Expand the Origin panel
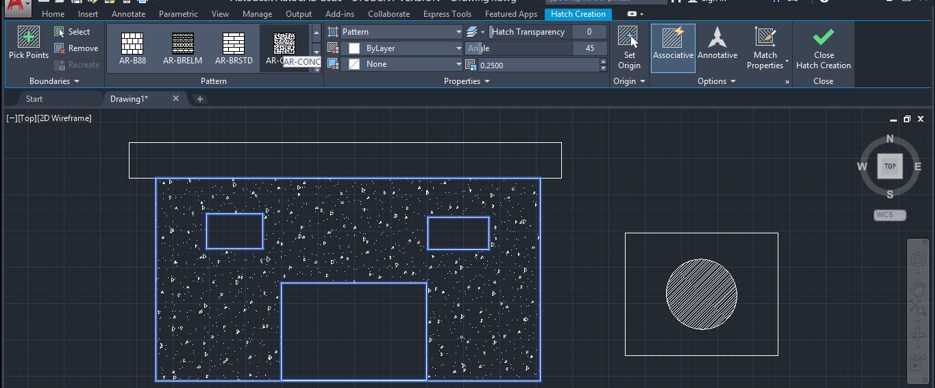935x388 pixels. click(x=629, y=81)
